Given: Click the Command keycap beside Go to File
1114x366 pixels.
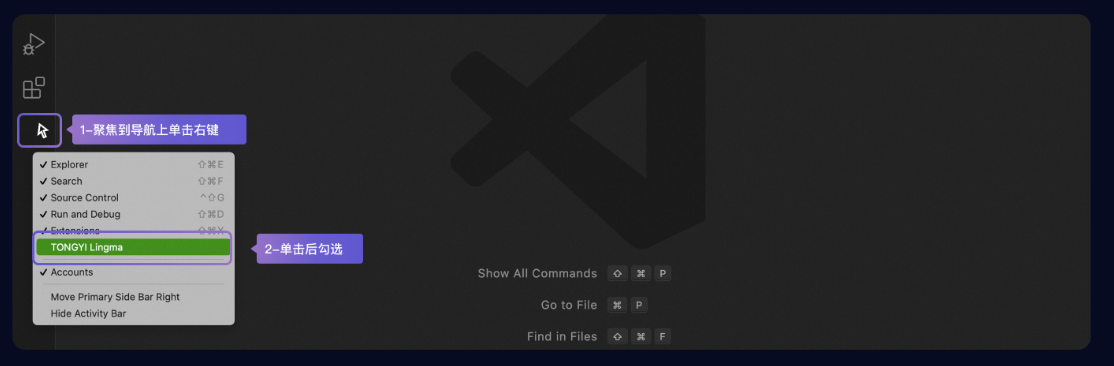Looking at the screenshot, I should [x=617, y=305].
